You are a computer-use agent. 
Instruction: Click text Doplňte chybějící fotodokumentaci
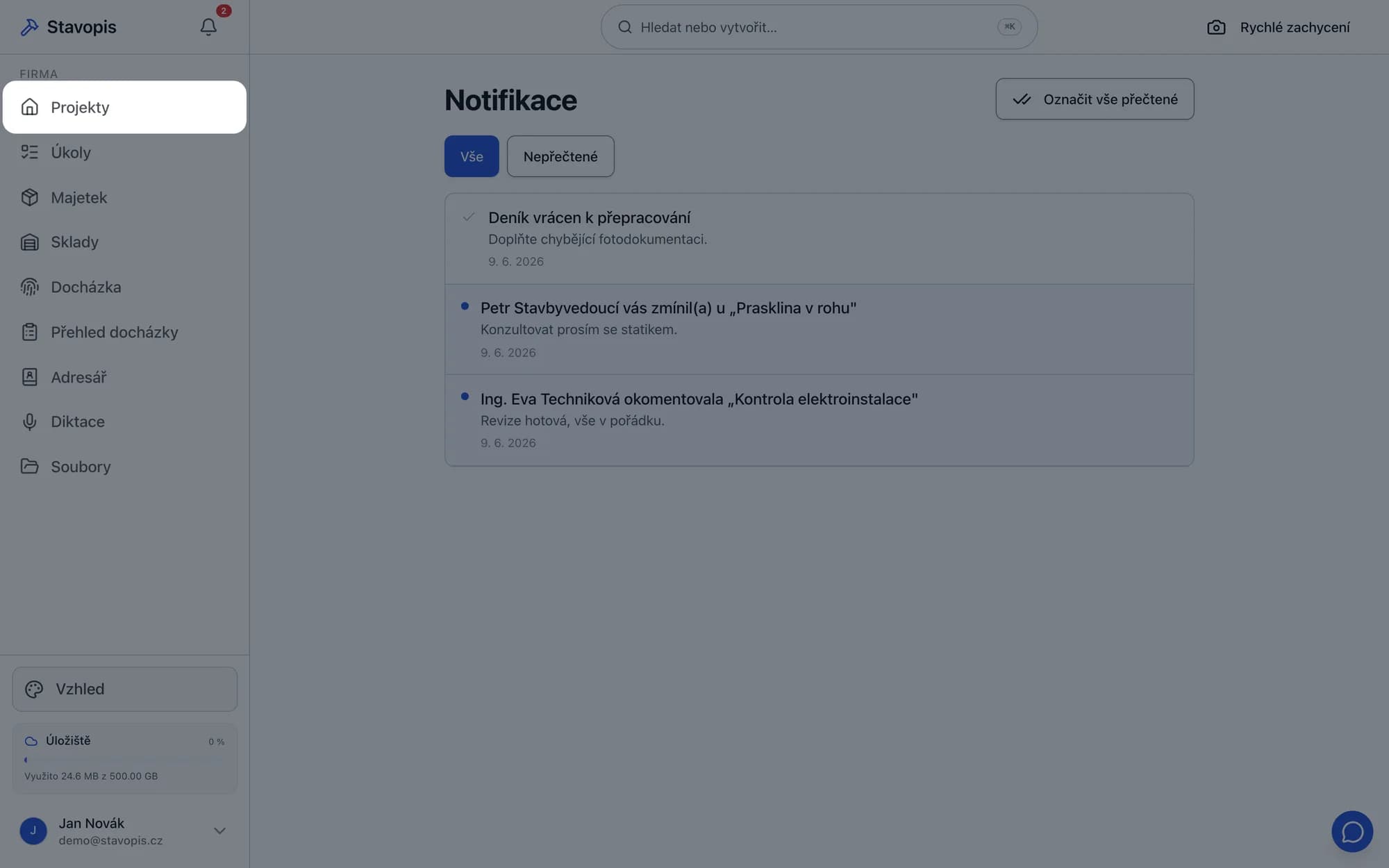click(597, 240)
